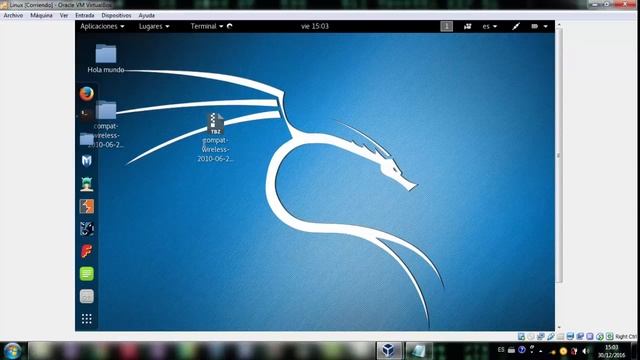Open Burp Suite from the dock

pyautogui.click(x=87, y=207)
